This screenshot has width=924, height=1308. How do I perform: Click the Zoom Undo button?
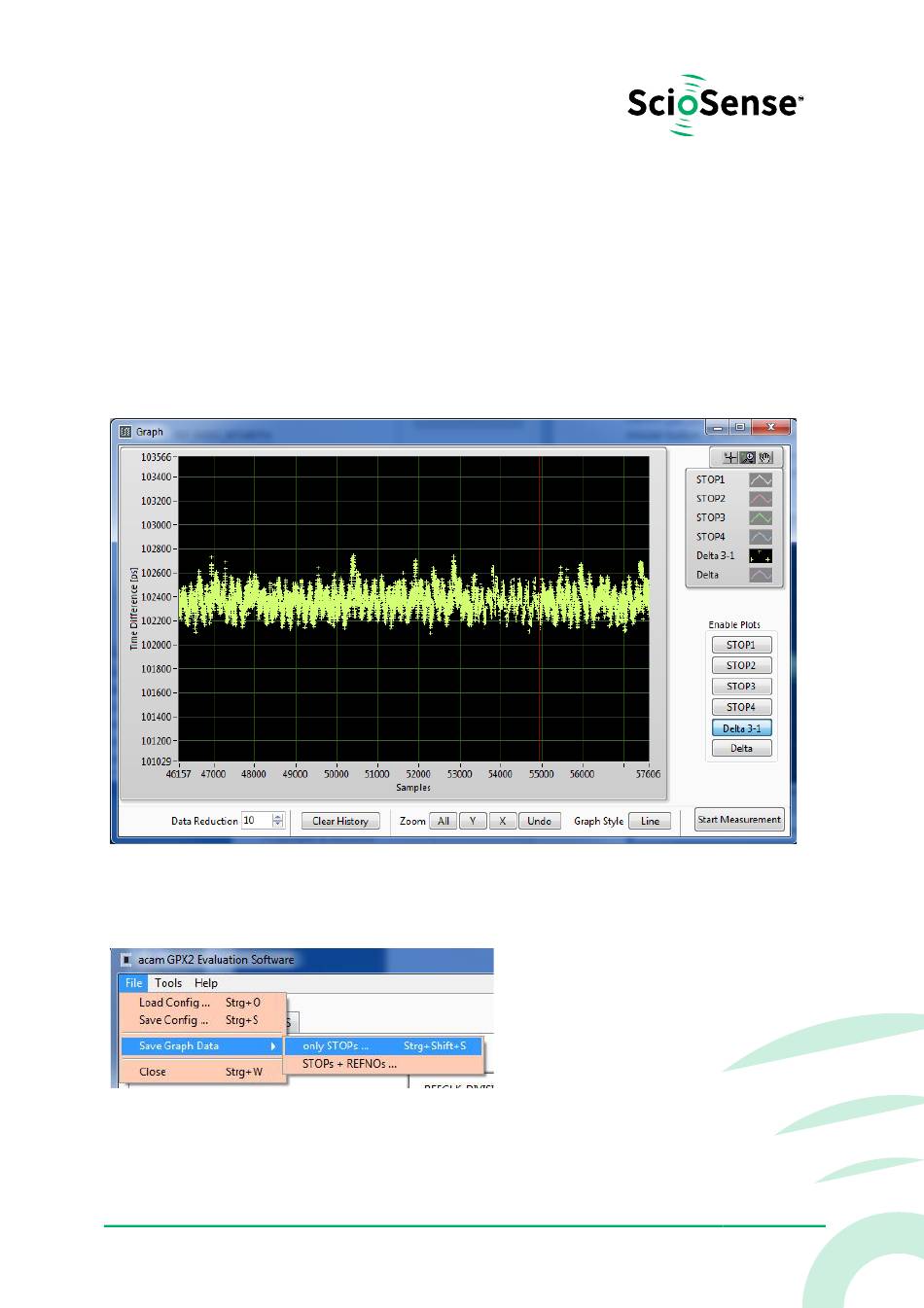540,821
